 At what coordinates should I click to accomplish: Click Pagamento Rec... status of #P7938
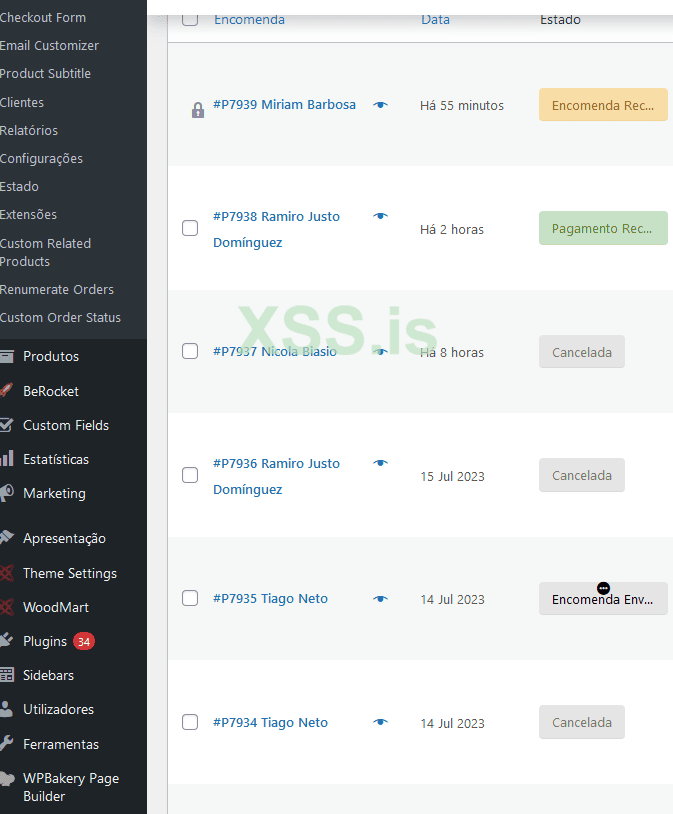coord(603,228)
